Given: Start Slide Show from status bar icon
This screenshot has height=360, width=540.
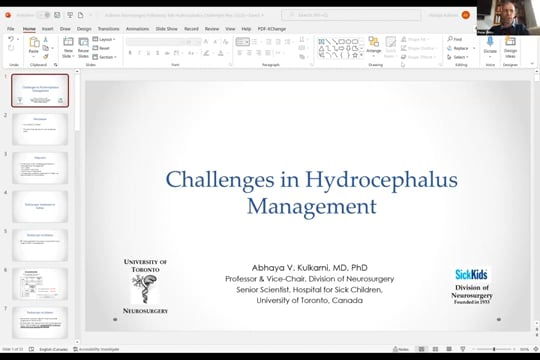Looking at the screenshot, I should pos(463,349).
